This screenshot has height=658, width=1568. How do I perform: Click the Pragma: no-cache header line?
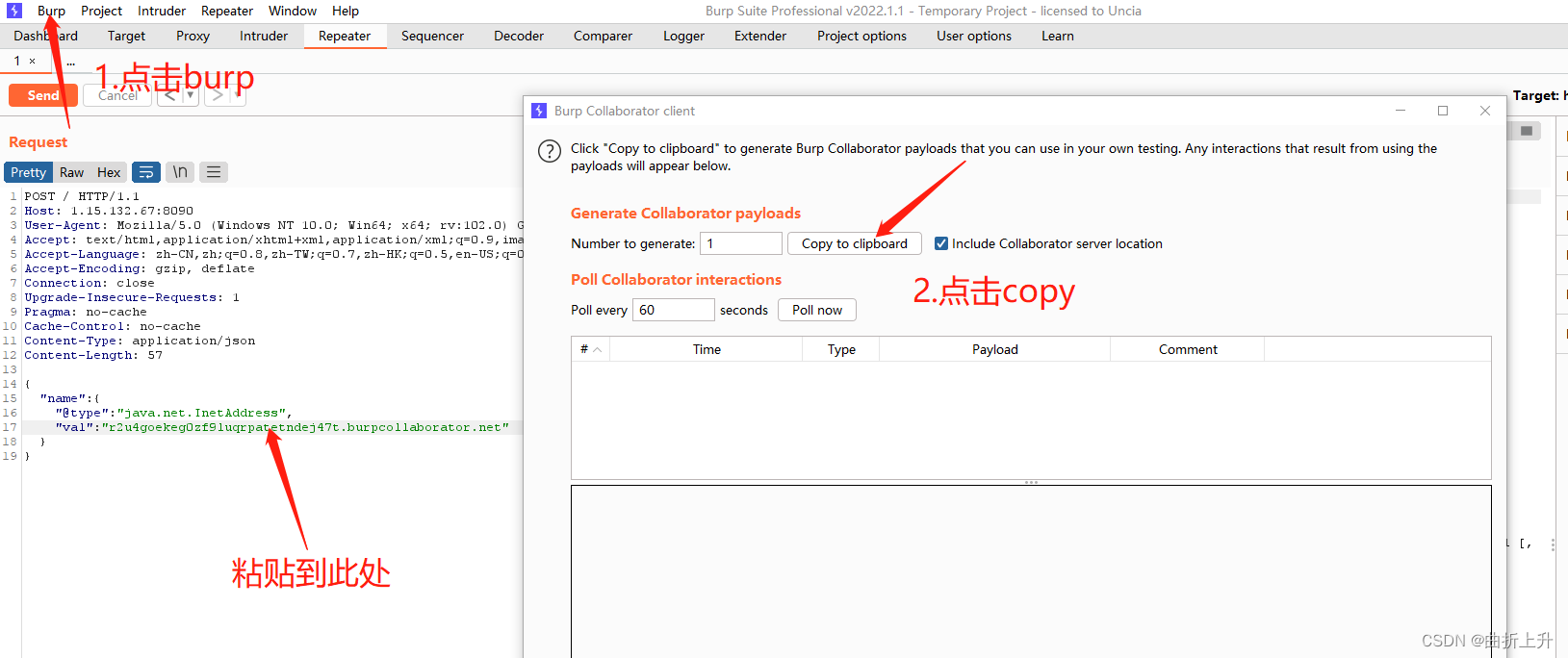pyautogui.click(x=86, y=312)
